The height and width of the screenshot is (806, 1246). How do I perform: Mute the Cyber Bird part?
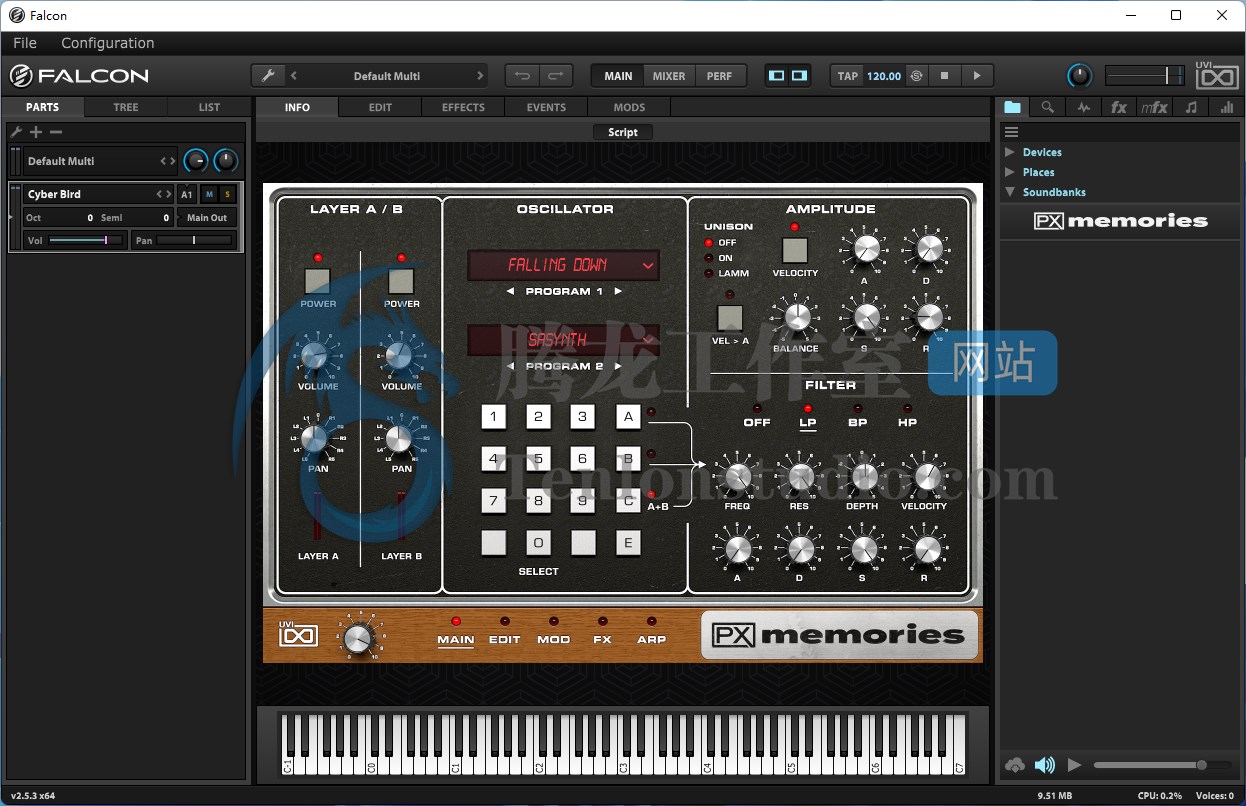(209, 194)
